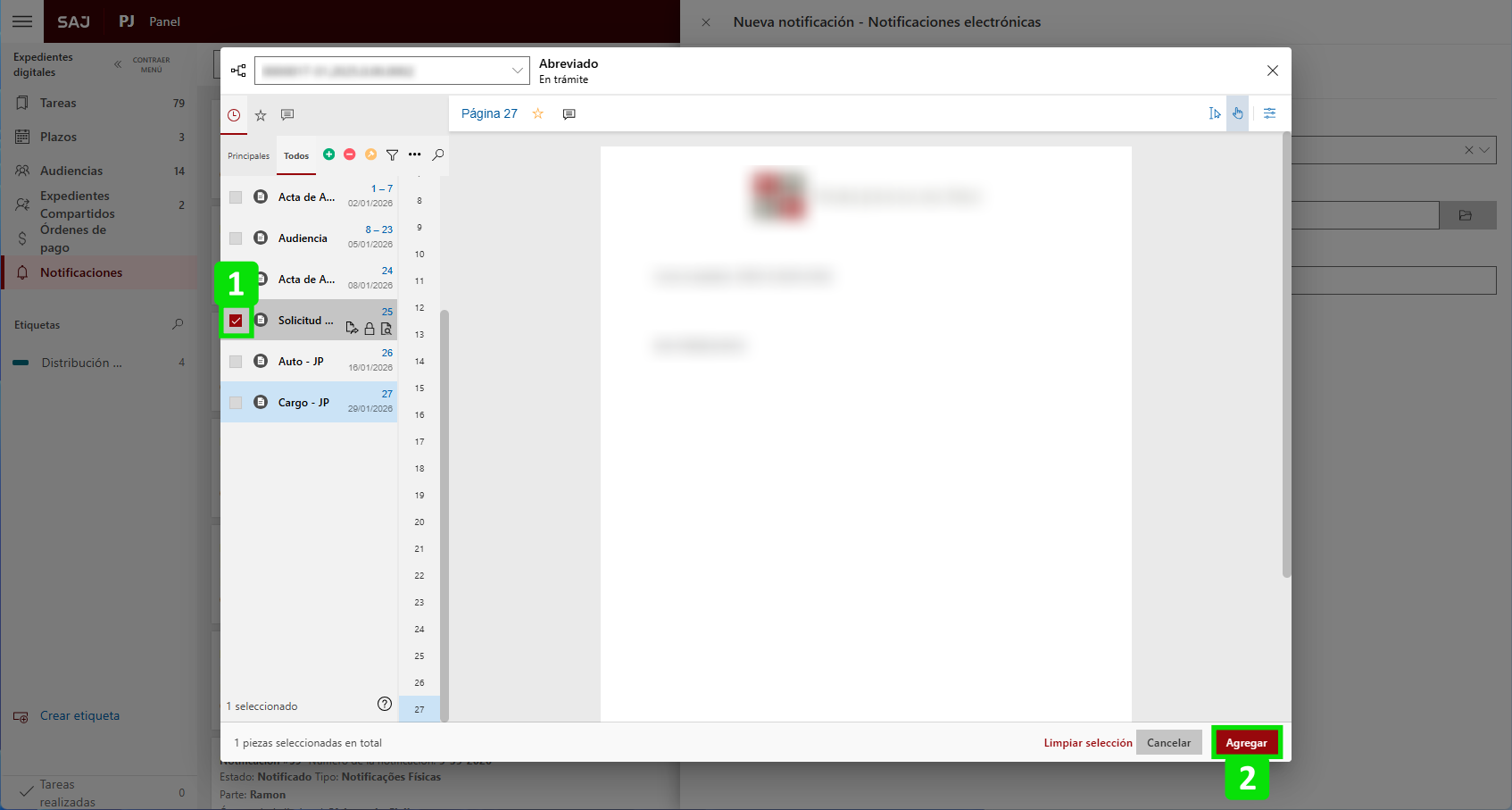Mark Página 27 with the star
Image resolution: width=1512 pixels, height=810 pixels.
[x=538, y=113]
